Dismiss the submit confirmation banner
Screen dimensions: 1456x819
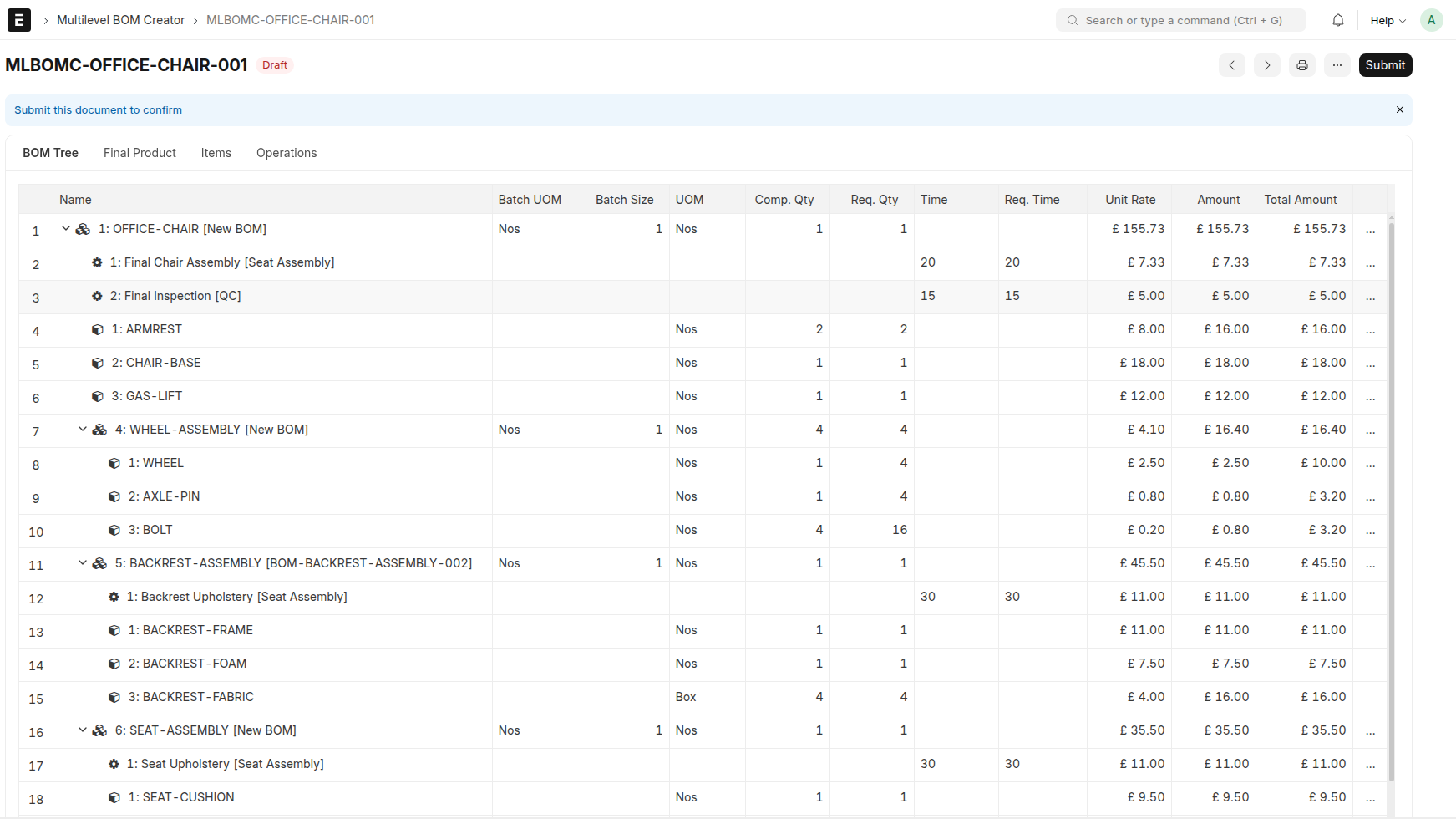click(1399, 109)
